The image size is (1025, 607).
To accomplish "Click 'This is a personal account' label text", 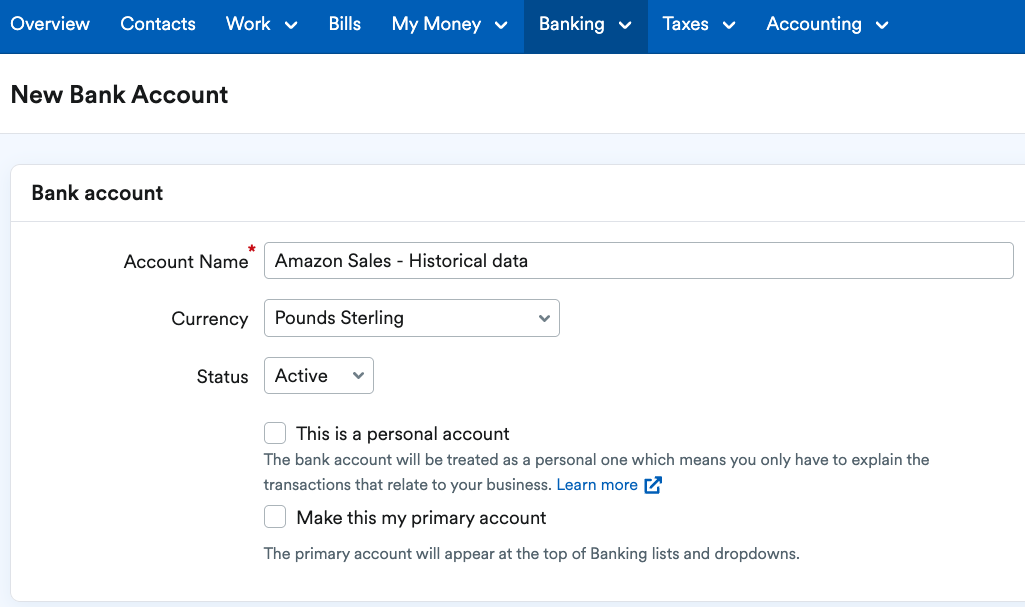I will [403, 434].
